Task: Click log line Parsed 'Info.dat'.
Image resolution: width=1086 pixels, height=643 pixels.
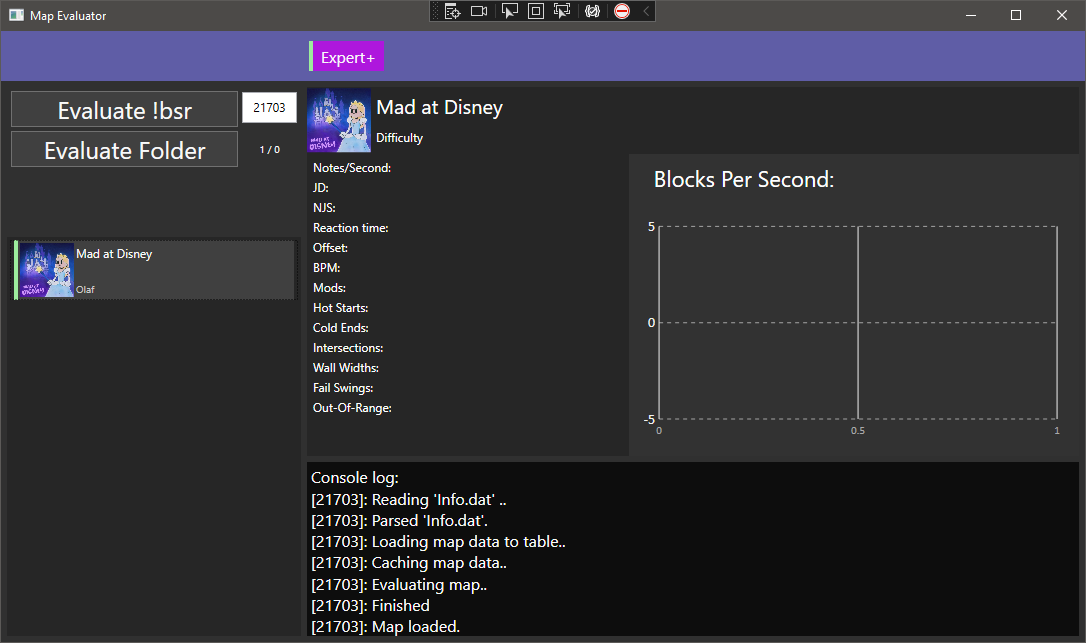Action: (400, 520)
